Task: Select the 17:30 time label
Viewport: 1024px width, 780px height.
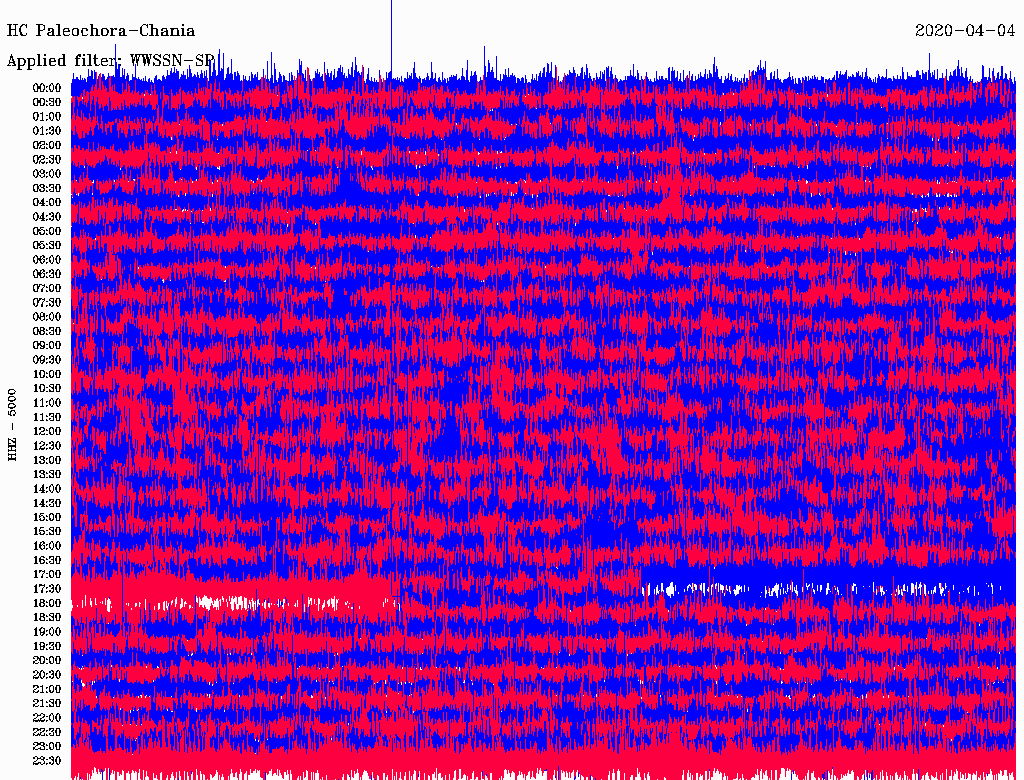Action: (47, 589)
